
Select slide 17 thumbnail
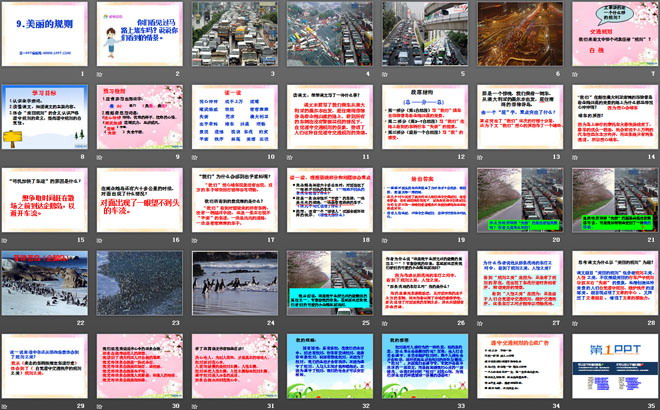pyautogui.click(x=235, y=200)
